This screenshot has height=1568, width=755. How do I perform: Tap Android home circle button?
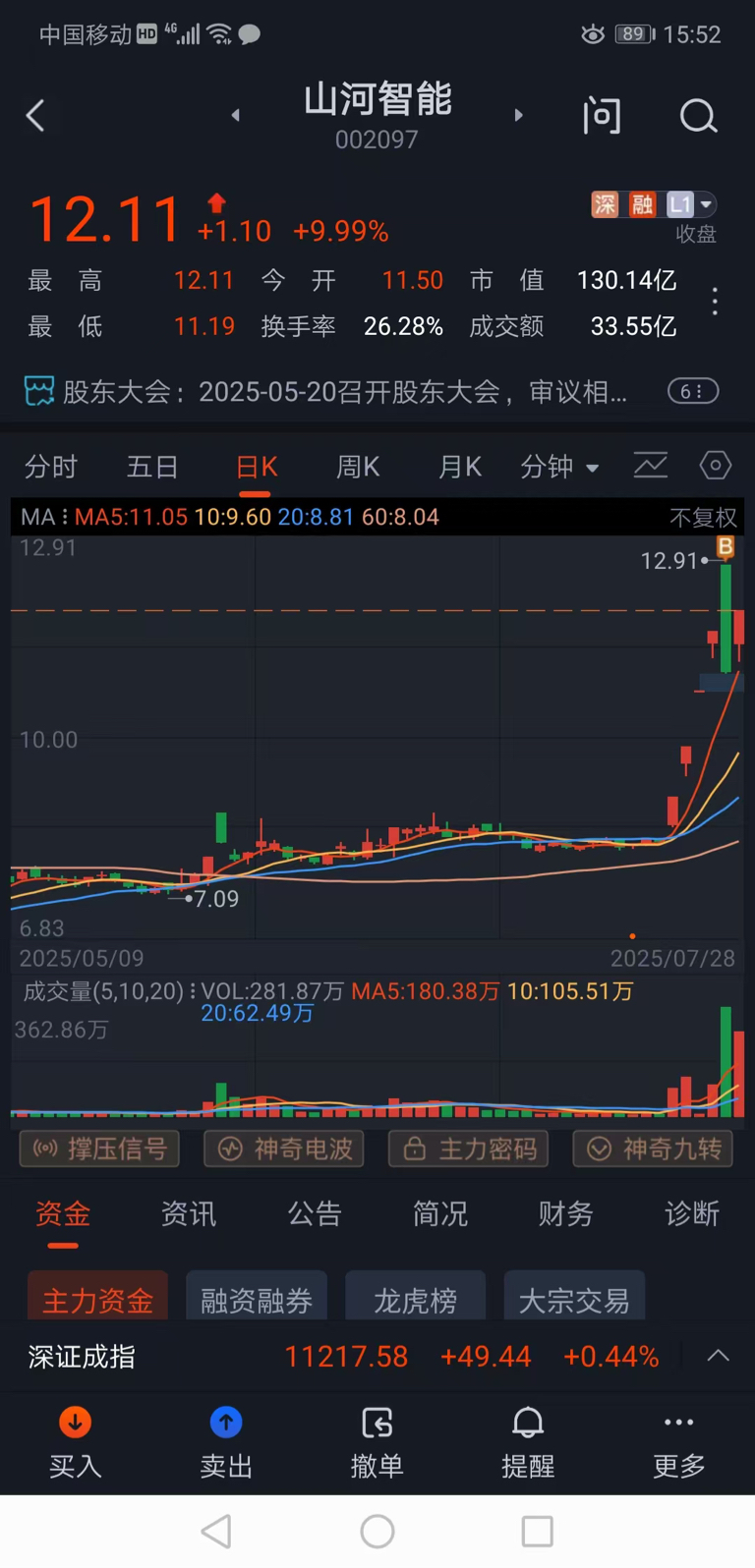point(377,1531)
